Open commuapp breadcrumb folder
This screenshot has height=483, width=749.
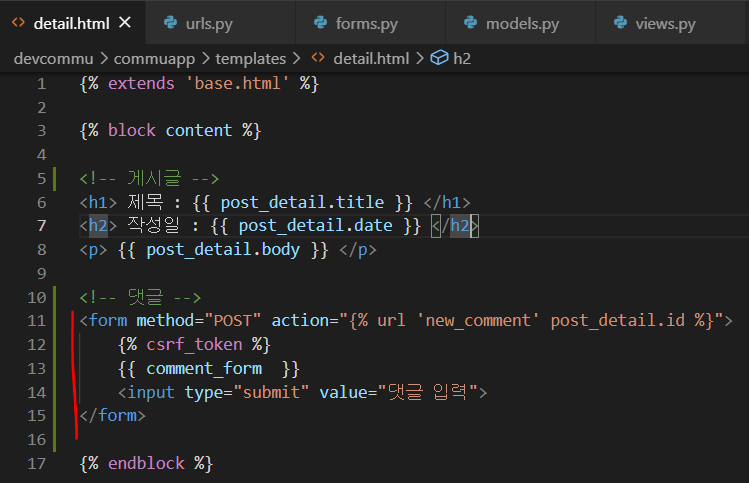pos(154,58)
